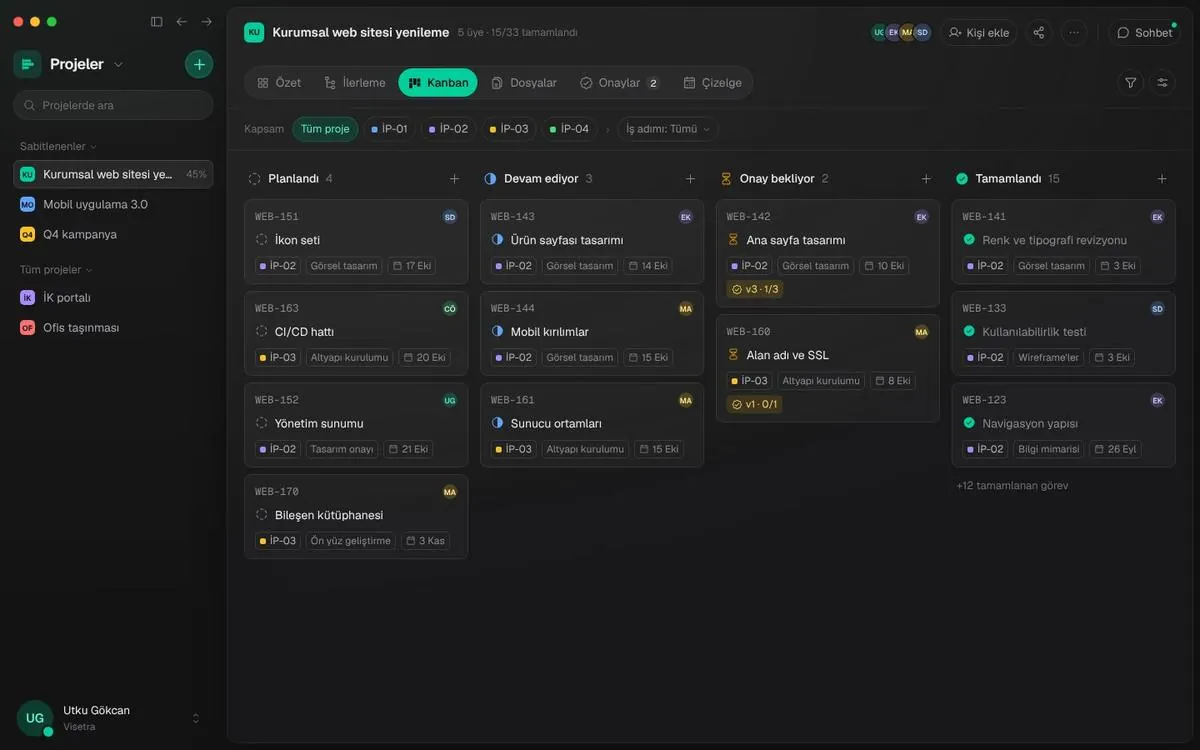Viewport: 1200px width, 750px height.
Task: Click the member avatars stack in header
Action: click(x=900, y=32)
